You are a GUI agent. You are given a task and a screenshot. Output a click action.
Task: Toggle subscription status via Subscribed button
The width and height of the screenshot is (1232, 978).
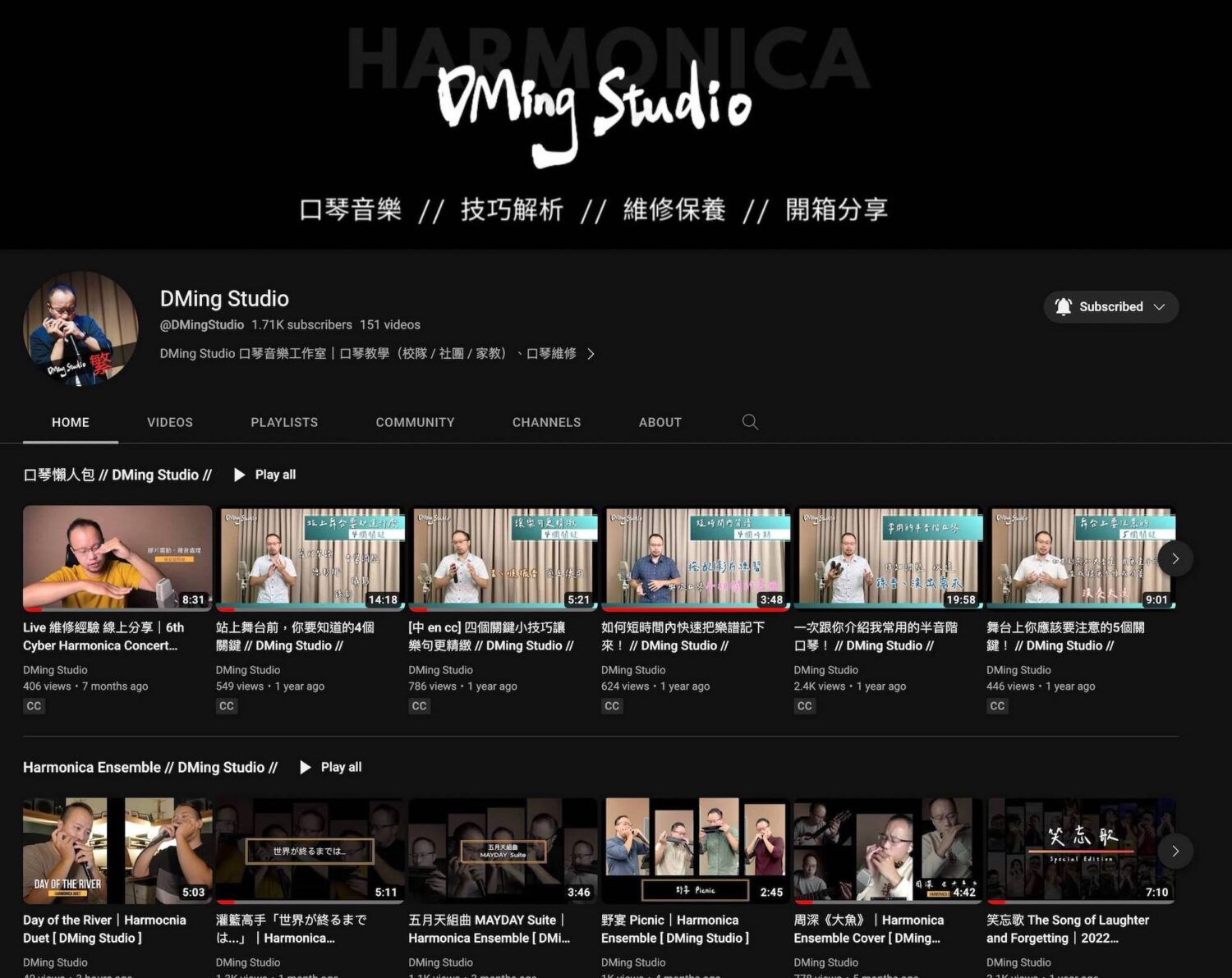[1110, 306]
